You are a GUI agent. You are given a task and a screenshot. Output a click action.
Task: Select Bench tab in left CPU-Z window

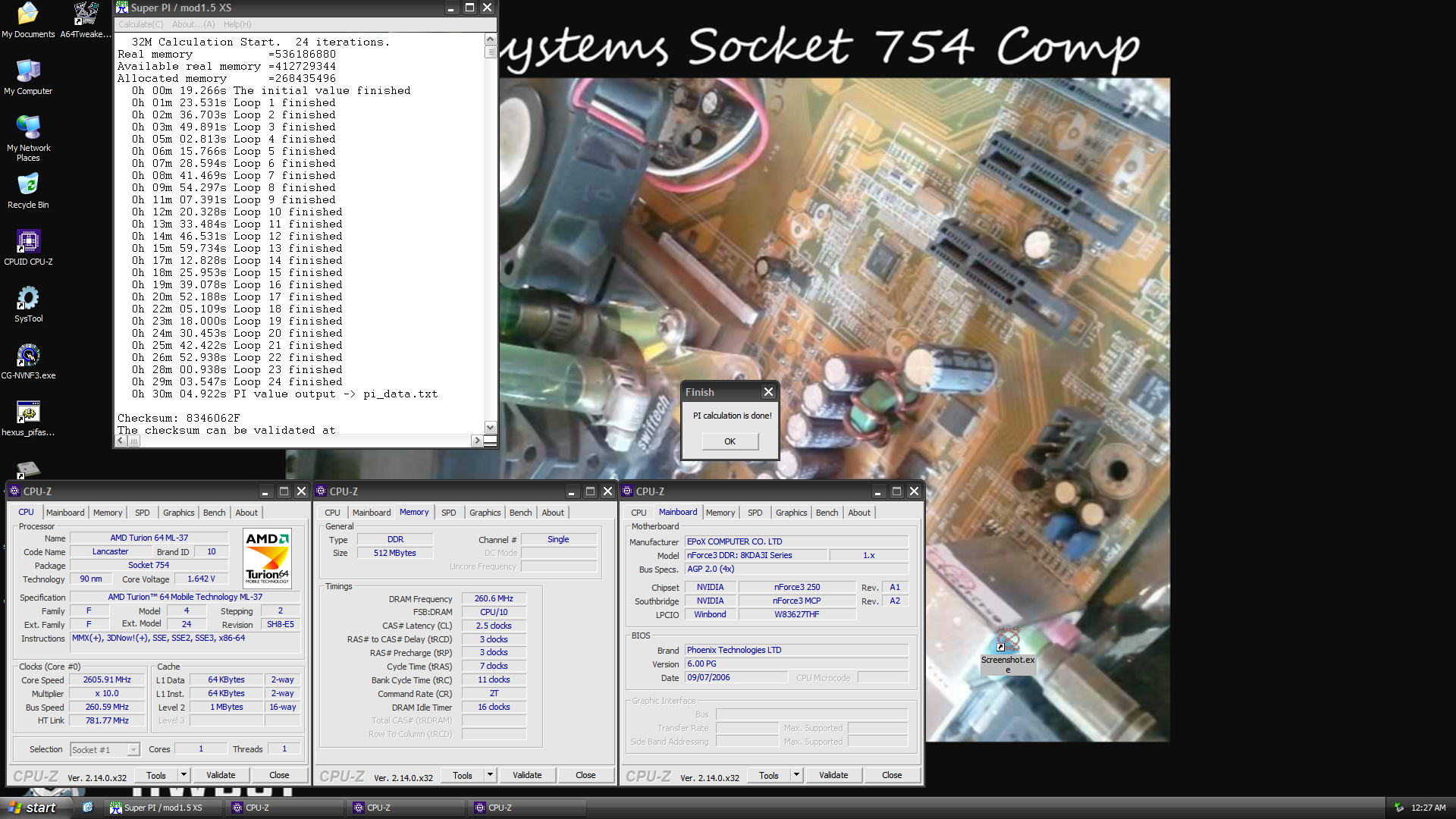(215, 513)
